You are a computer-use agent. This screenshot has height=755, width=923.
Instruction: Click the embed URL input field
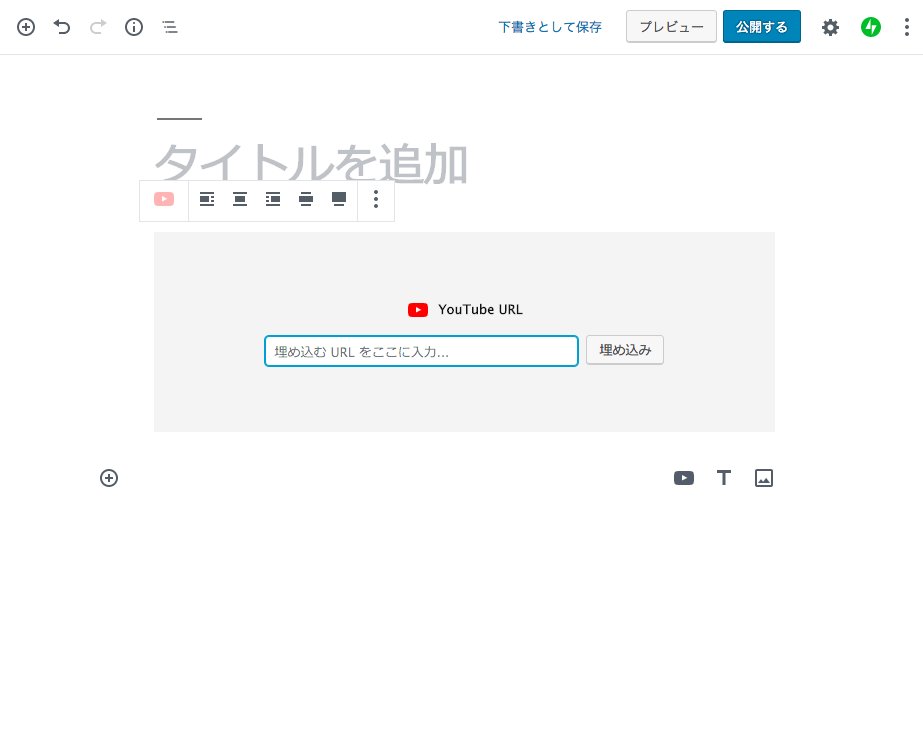(x=421, y=351)
